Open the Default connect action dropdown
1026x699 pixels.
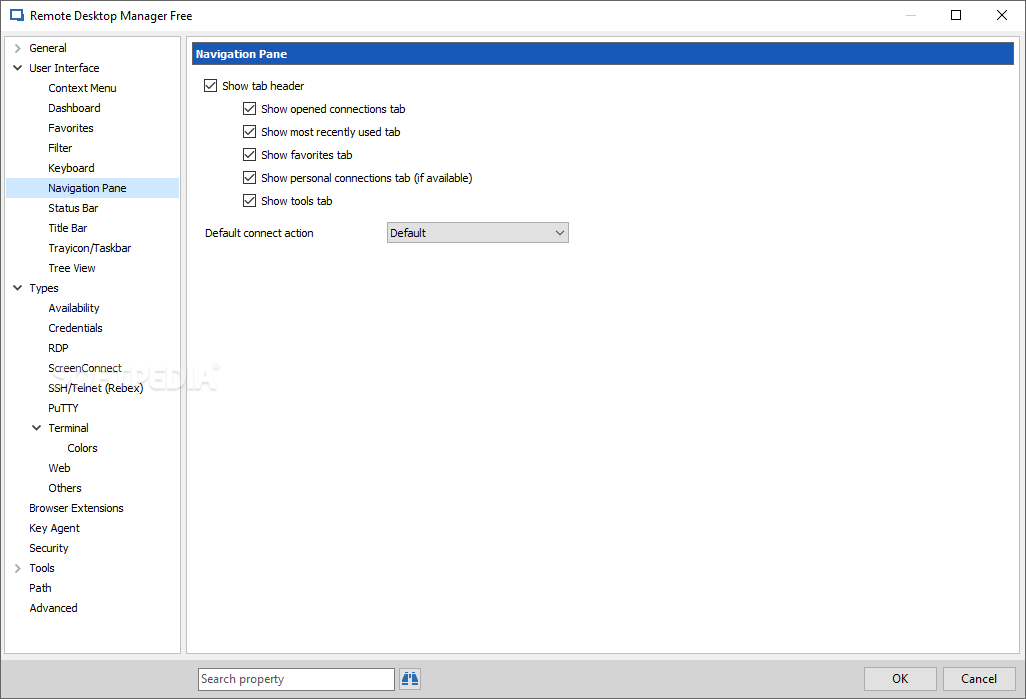[x=478, y=233]
